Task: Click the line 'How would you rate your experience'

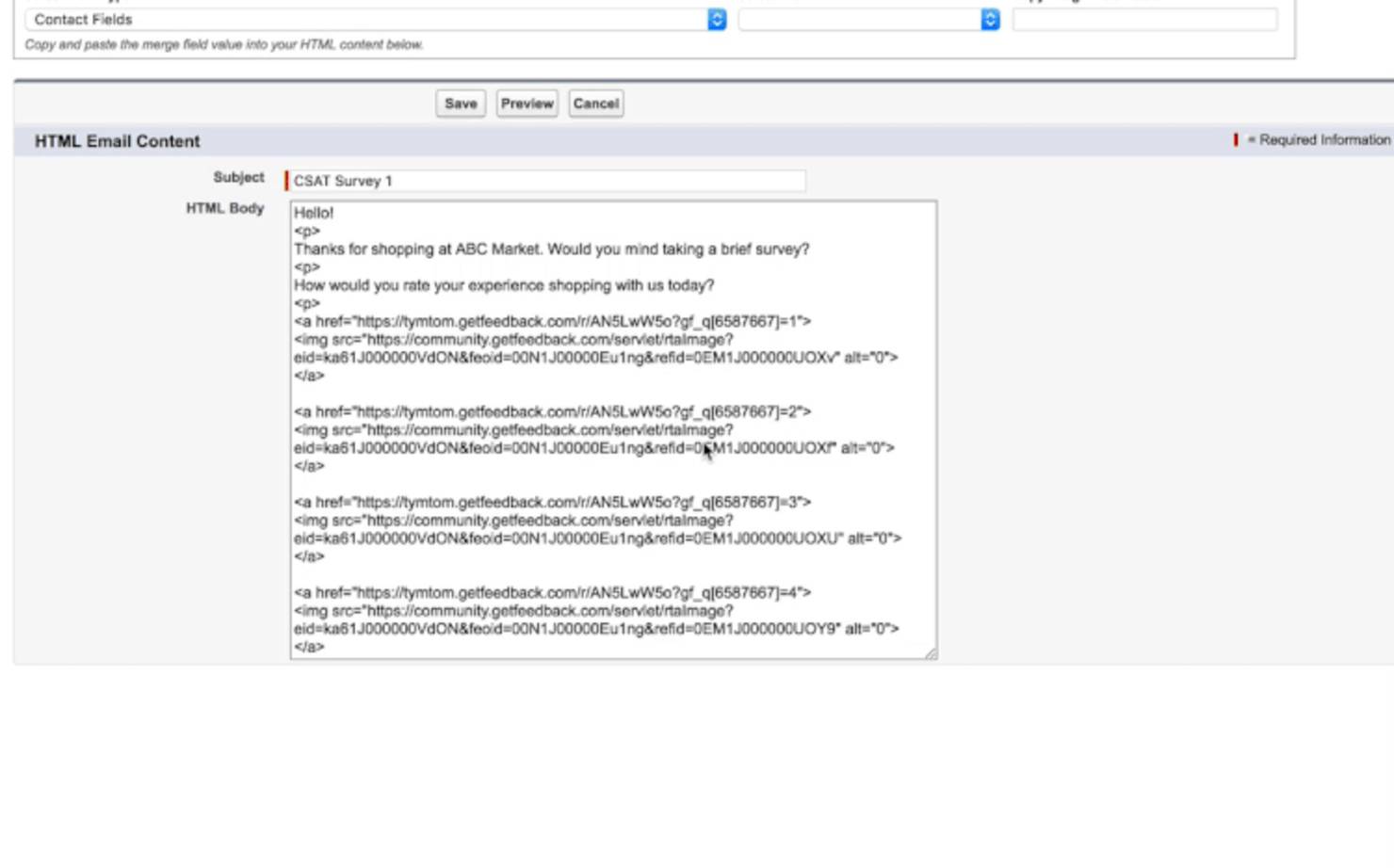Action: [504, 285]
